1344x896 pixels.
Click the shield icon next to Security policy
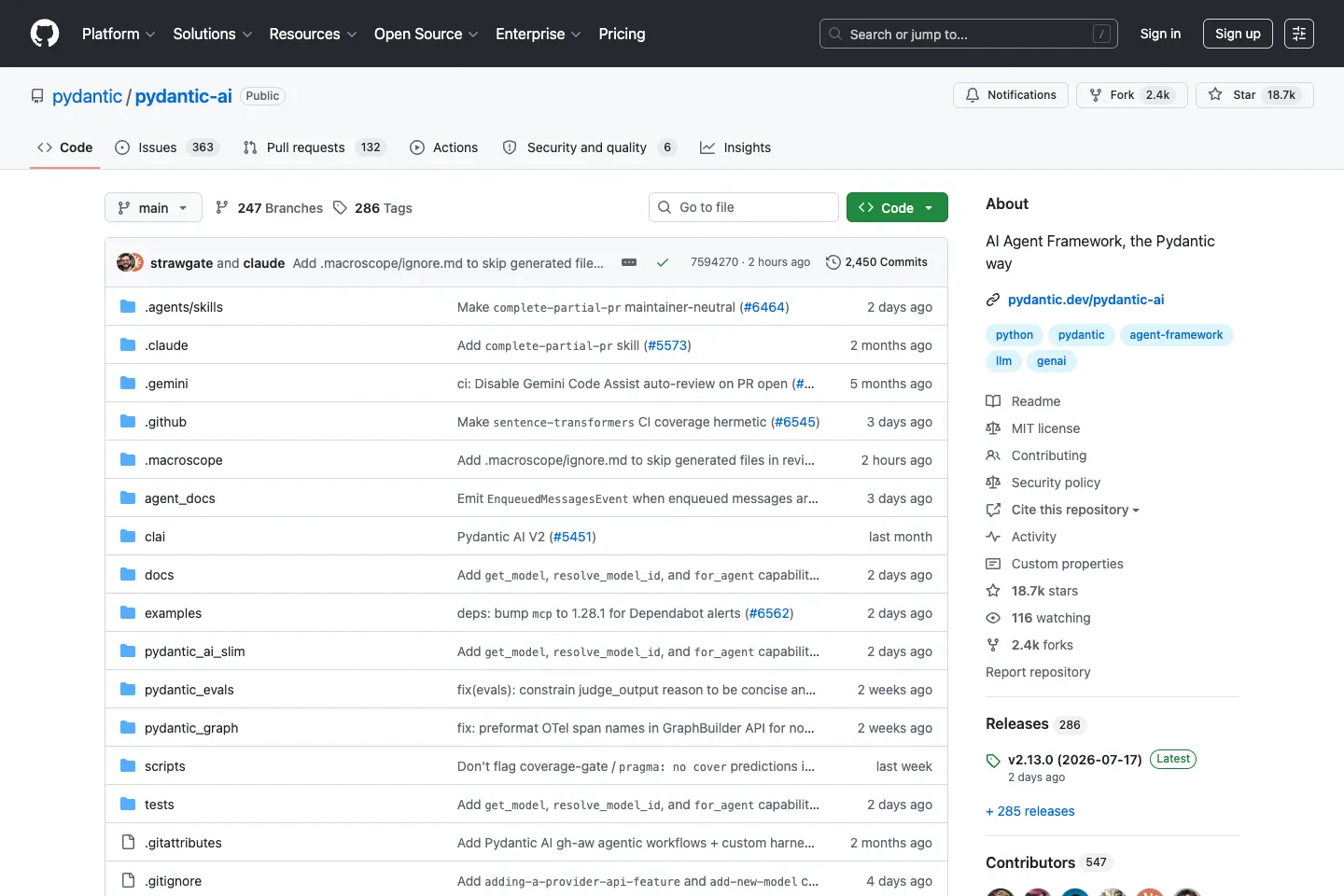pos(993,483)
